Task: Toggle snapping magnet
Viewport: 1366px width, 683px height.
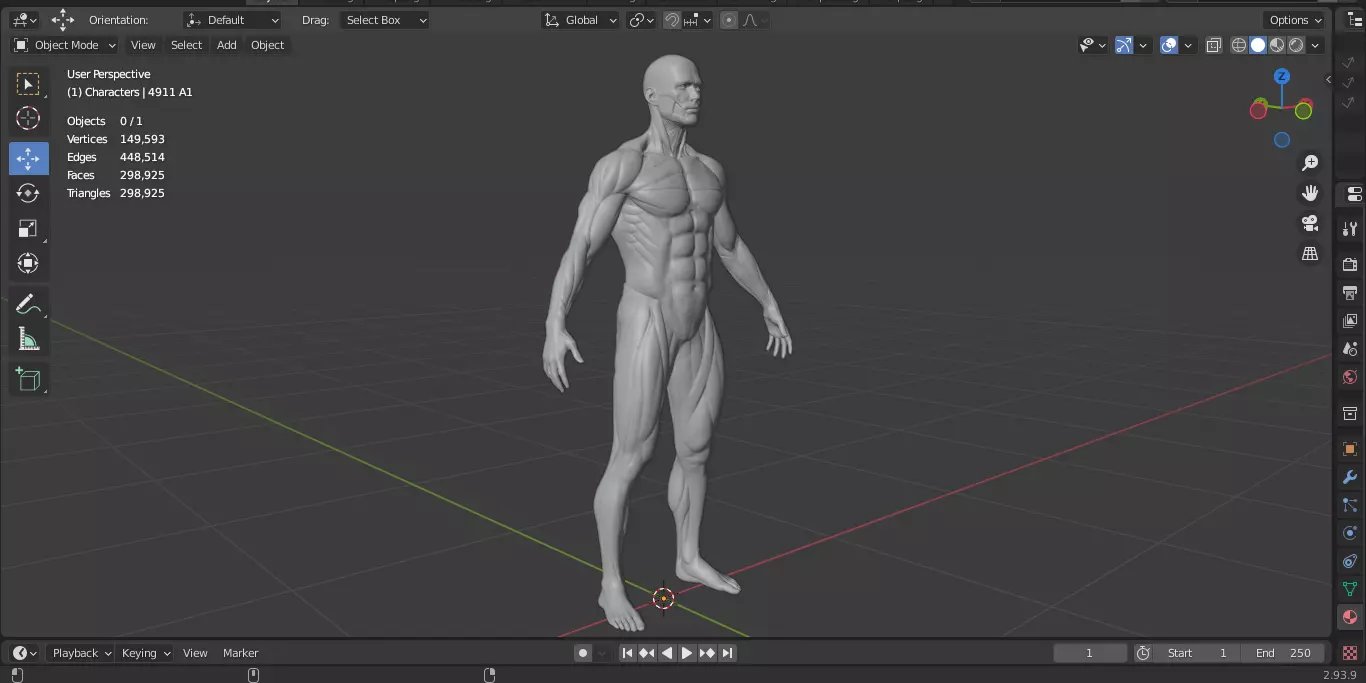Action: click(672, 20)
